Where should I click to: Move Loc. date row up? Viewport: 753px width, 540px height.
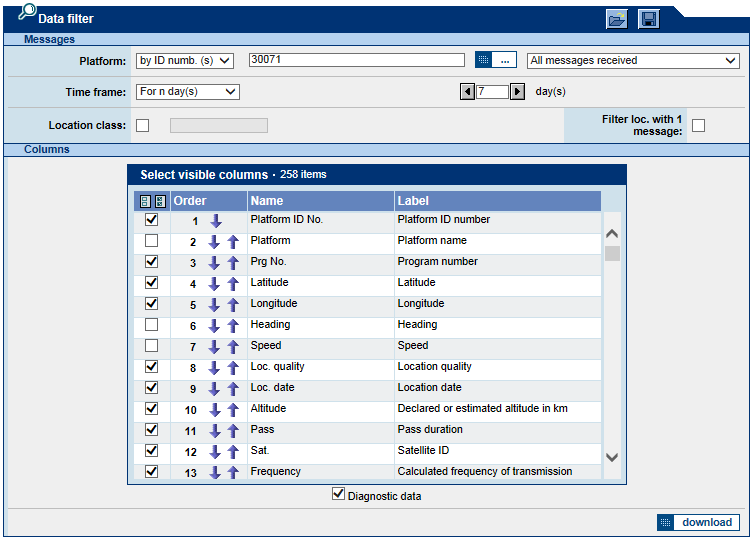(233, 389)
